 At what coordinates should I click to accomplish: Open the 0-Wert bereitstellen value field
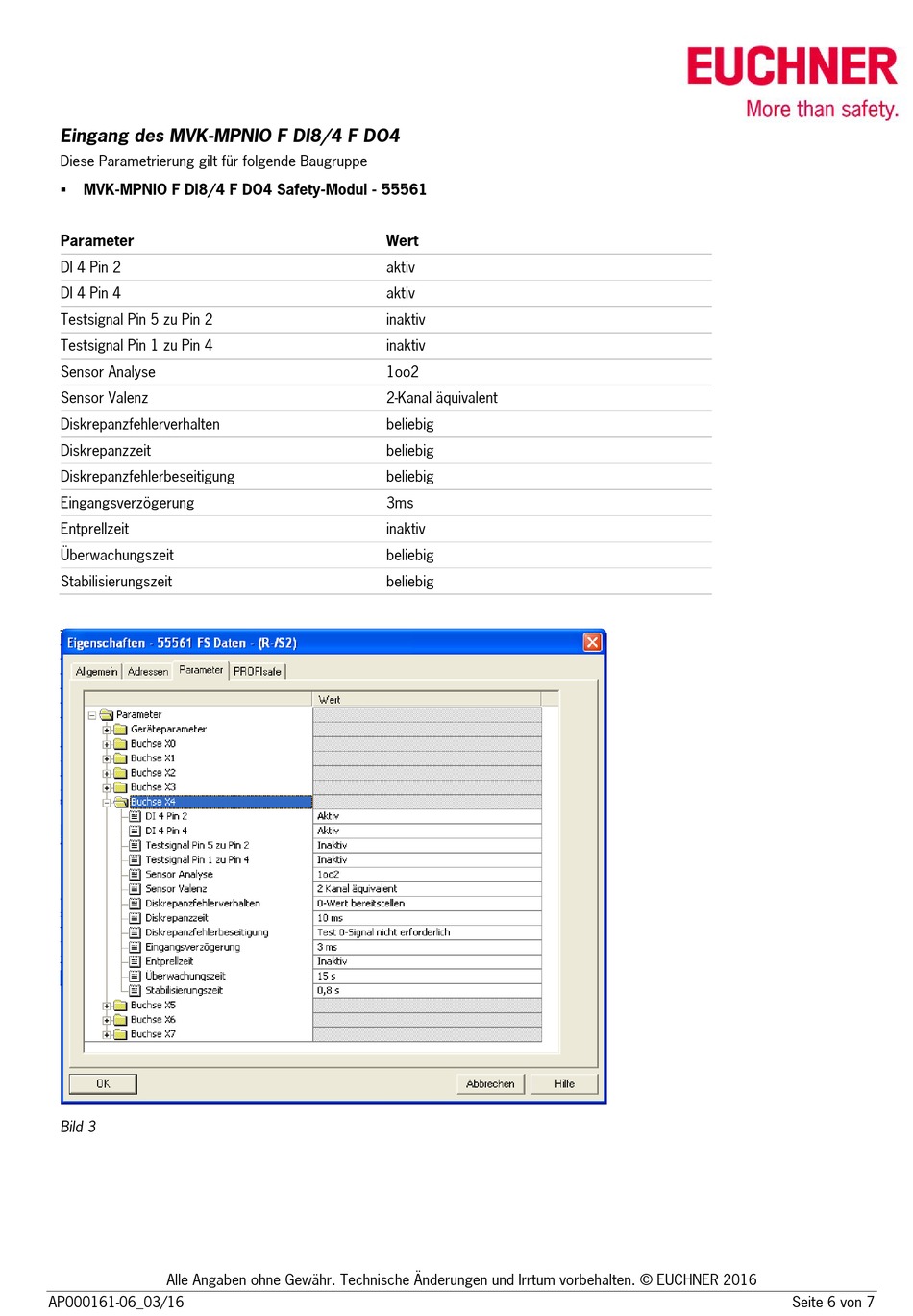point(428,903)
